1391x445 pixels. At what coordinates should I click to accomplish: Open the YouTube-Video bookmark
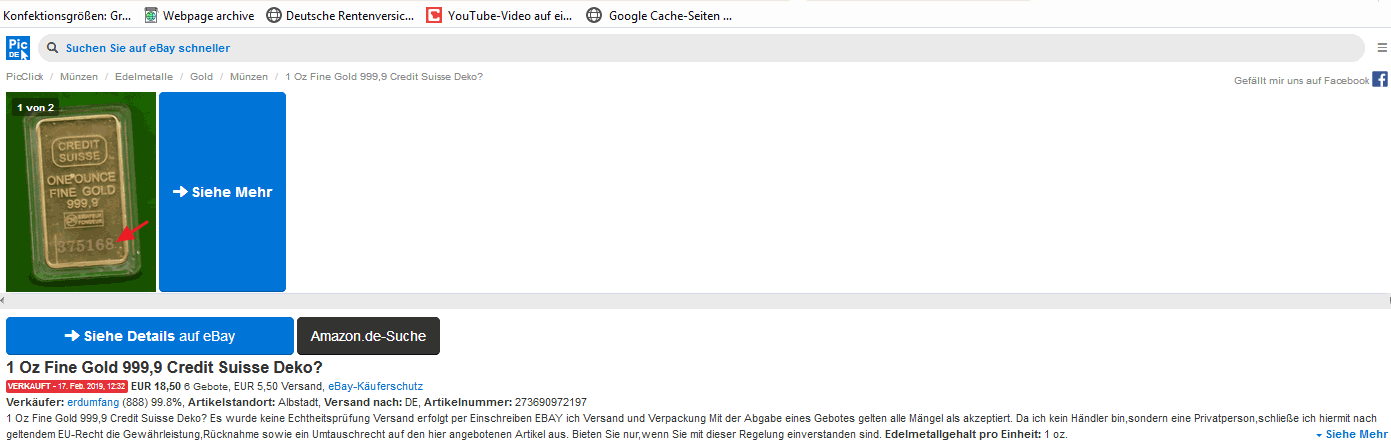click(500, 16)
